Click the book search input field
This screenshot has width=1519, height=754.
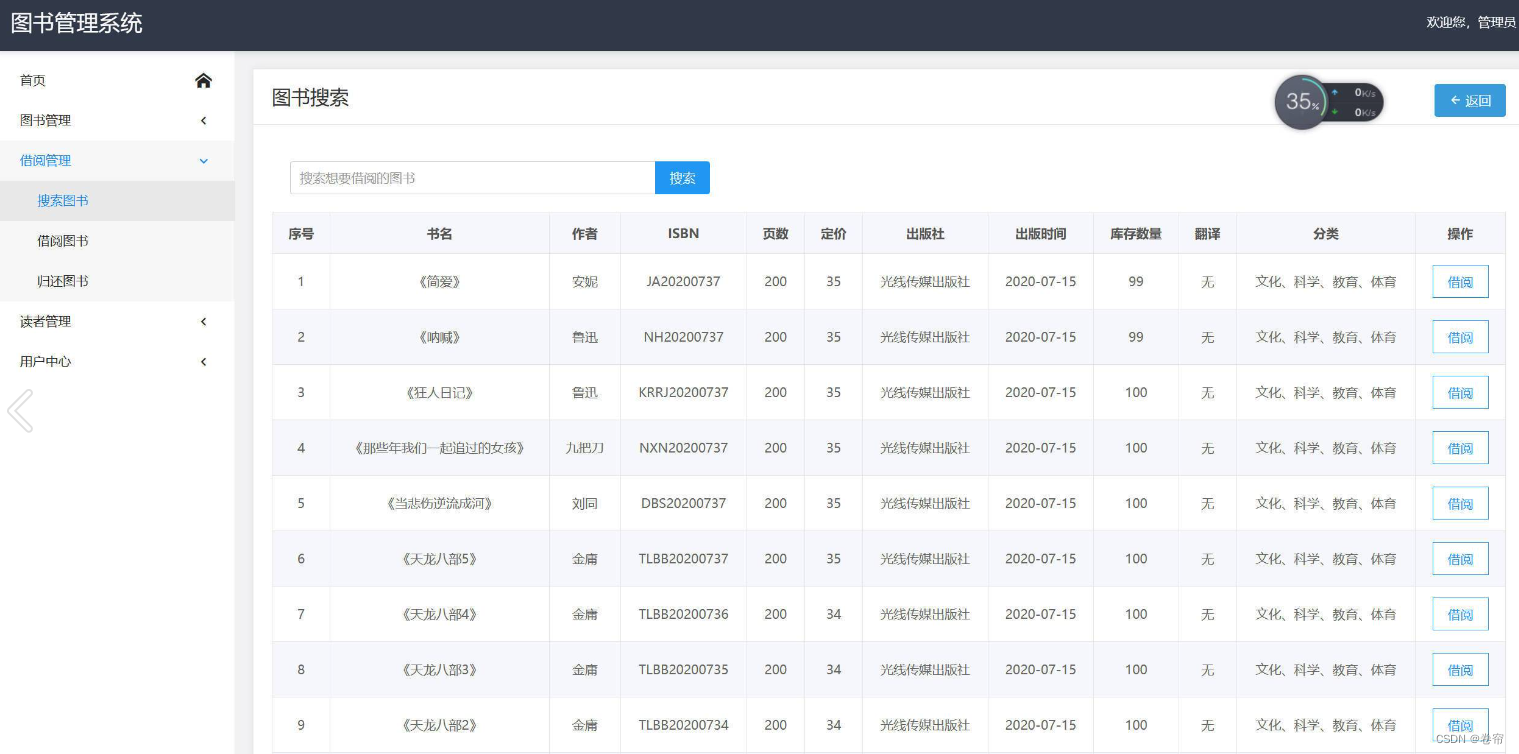[472, 177]
